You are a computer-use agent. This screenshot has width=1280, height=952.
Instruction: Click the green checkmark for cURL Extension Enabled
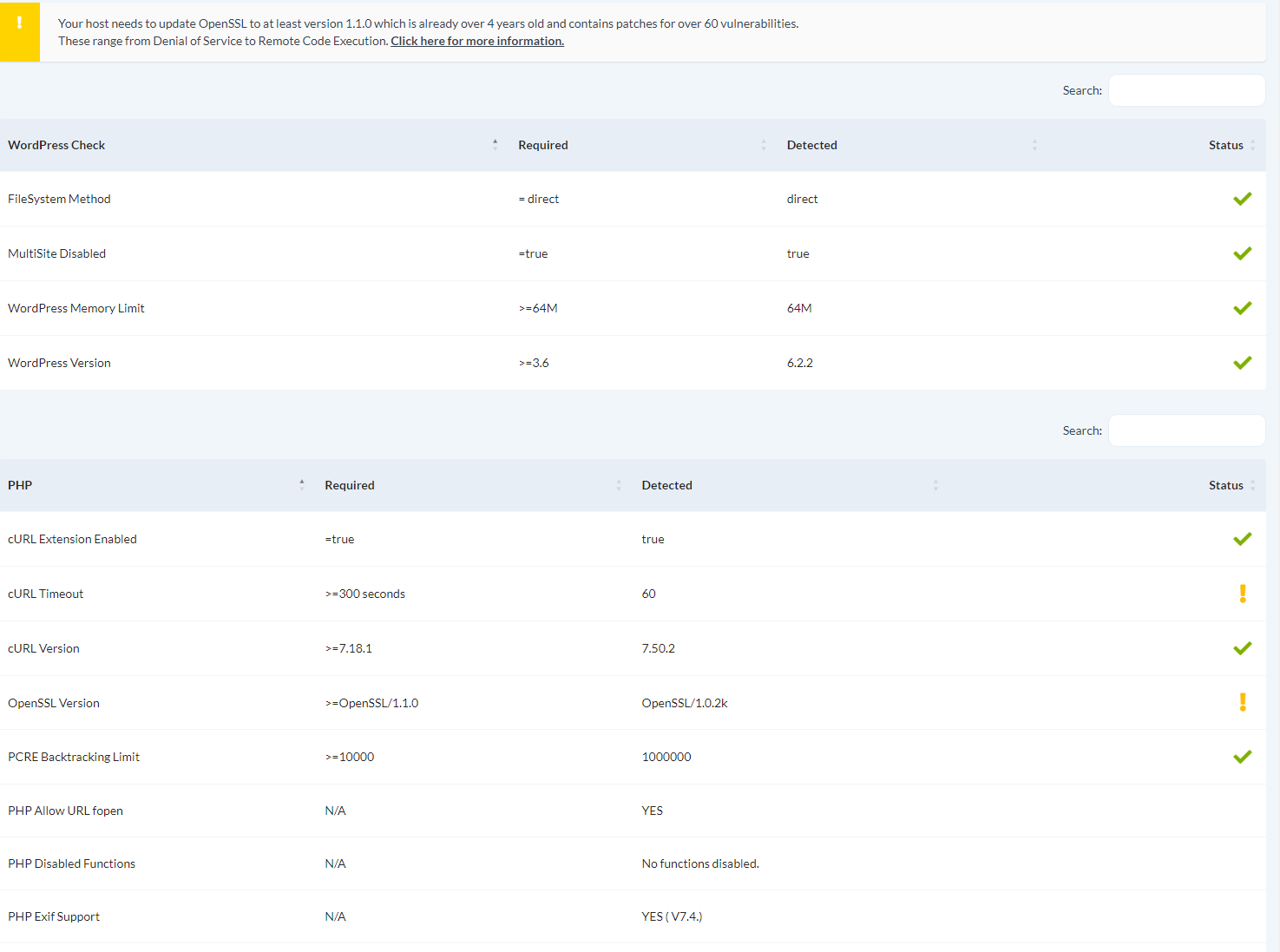pyautogui.click(x=1243, y=539)
